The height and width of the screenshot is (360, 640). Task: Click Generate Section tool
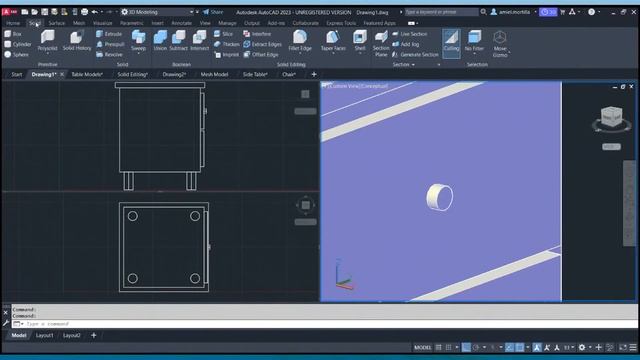click(415, 54)
